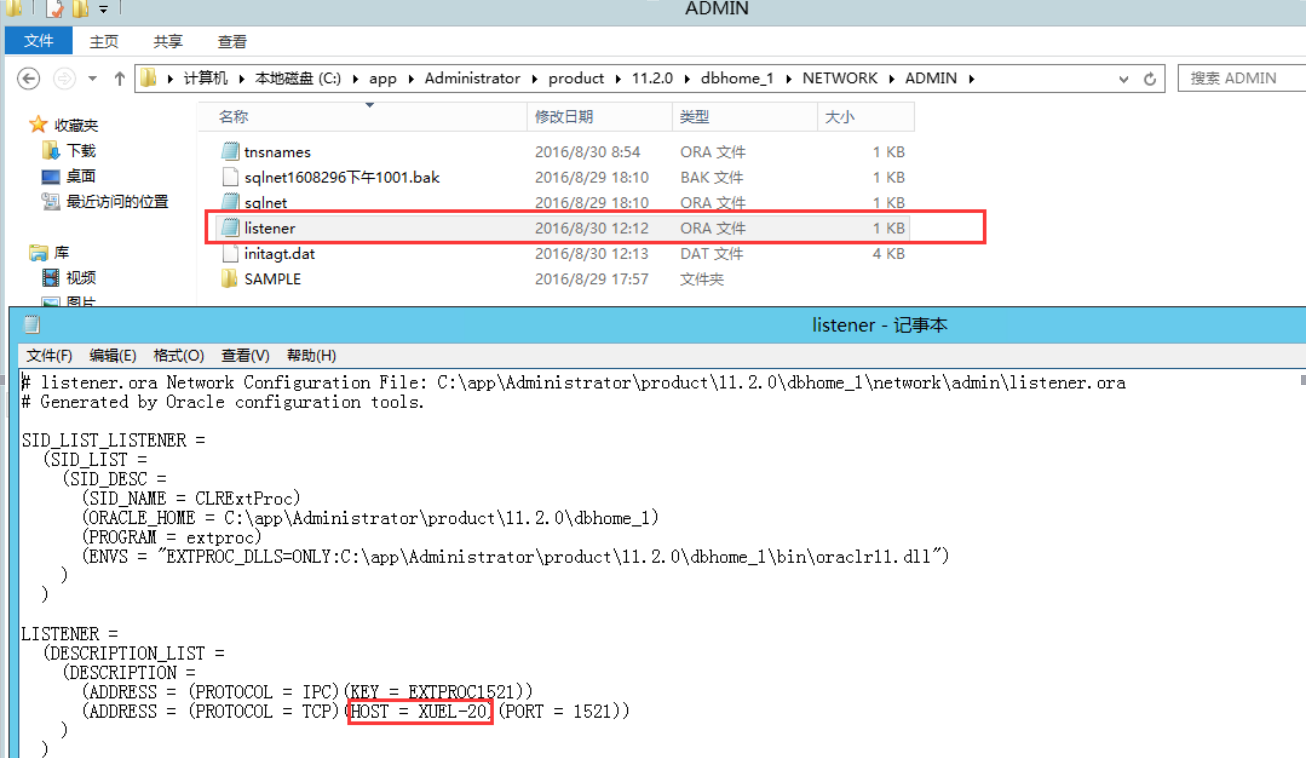1306x758 pixels.
Task: Sort files by 类型 column
Action: click(x=744, y=117)
